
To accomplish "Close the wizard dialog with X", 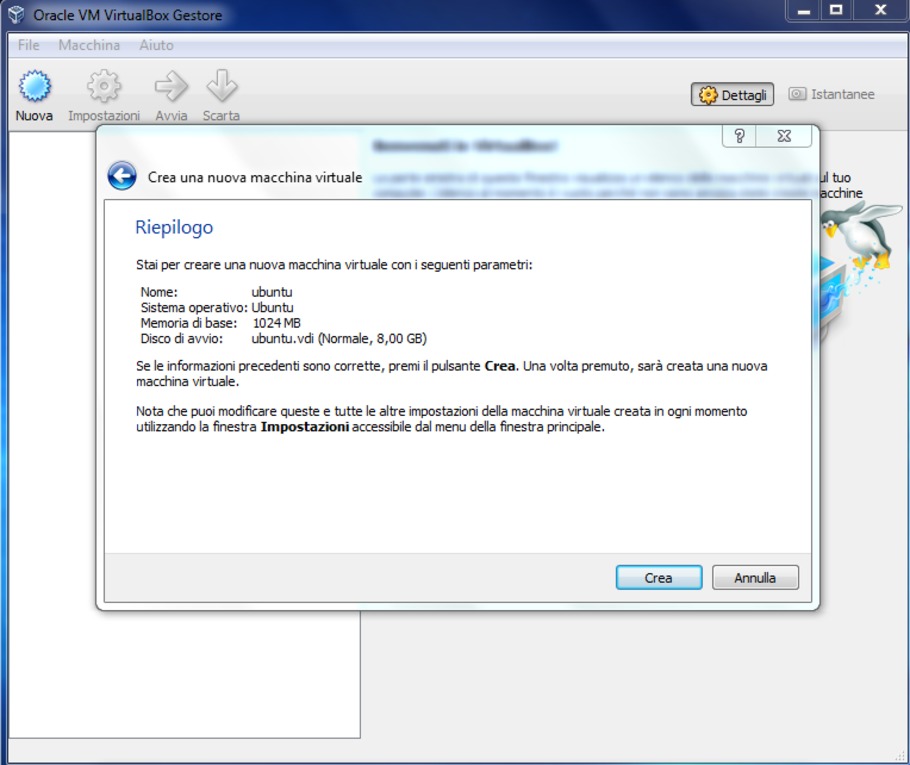I will 783,136.
